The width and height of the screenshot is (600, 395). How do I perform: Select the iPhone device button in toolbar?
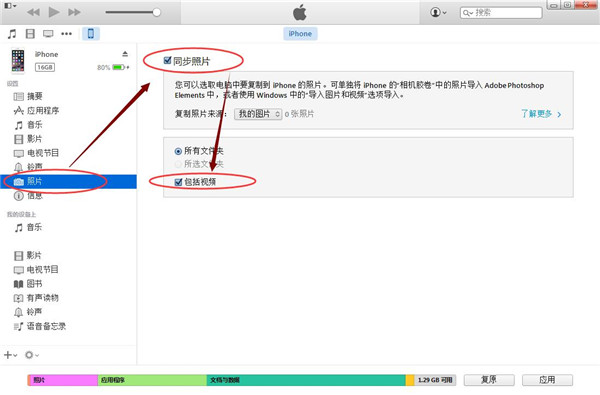[x=91, y=34]
